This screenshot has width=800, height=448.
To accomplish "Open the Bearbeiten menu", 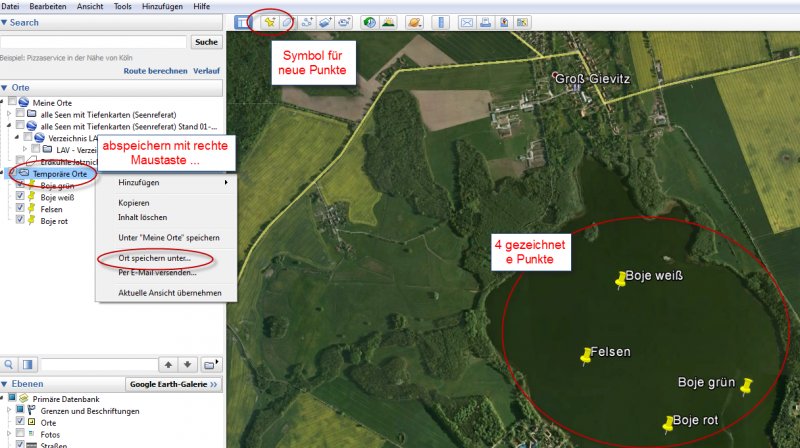I will 48,7.
